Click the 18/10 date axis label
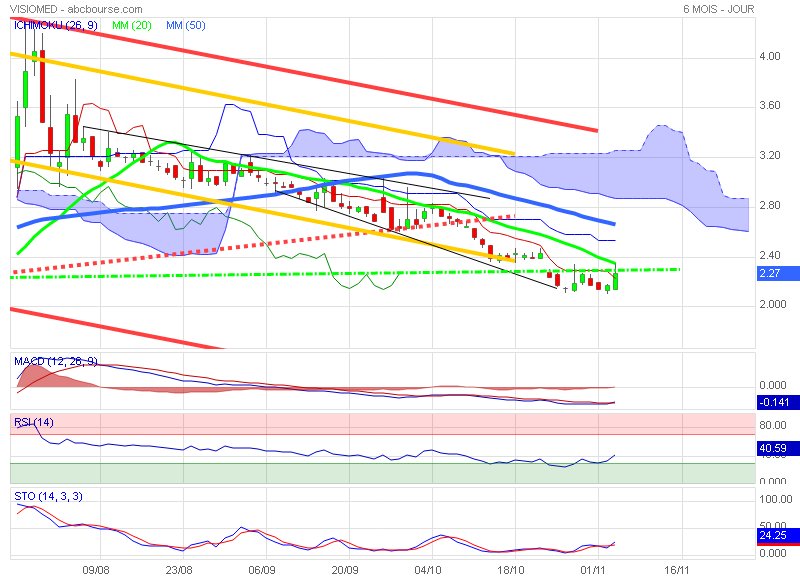The image size is (800, 580). click(x=511, y=570)
